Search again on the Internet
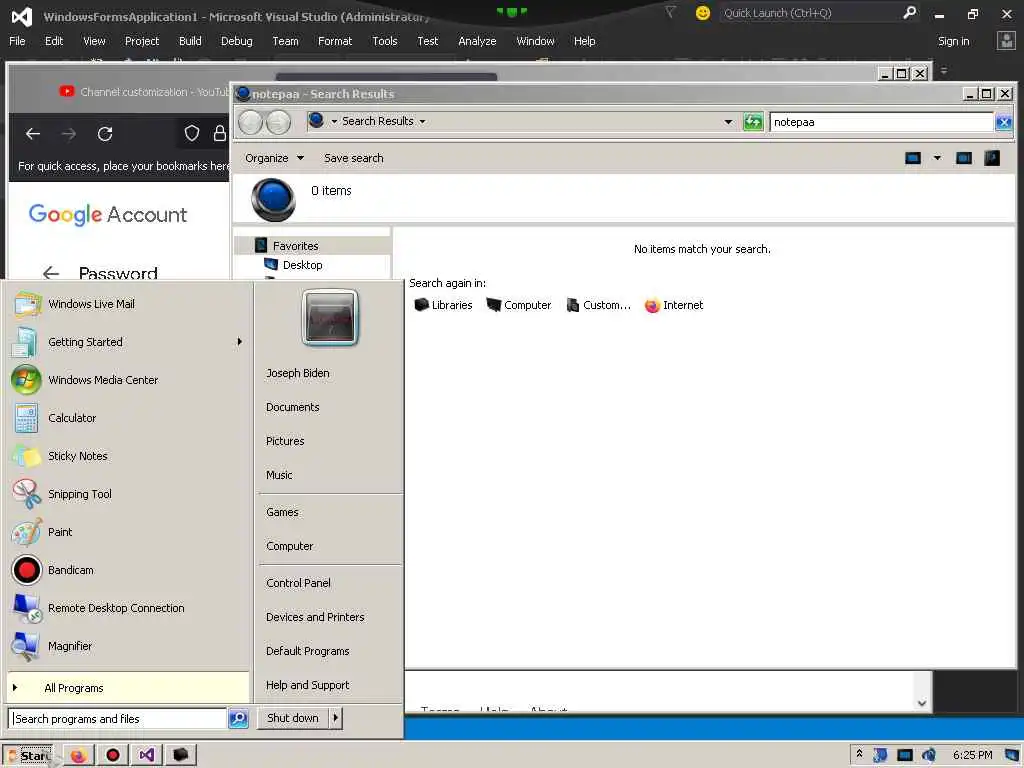Image resolution: width=1024 pixels, height=768 pixels. pos(674,305)
